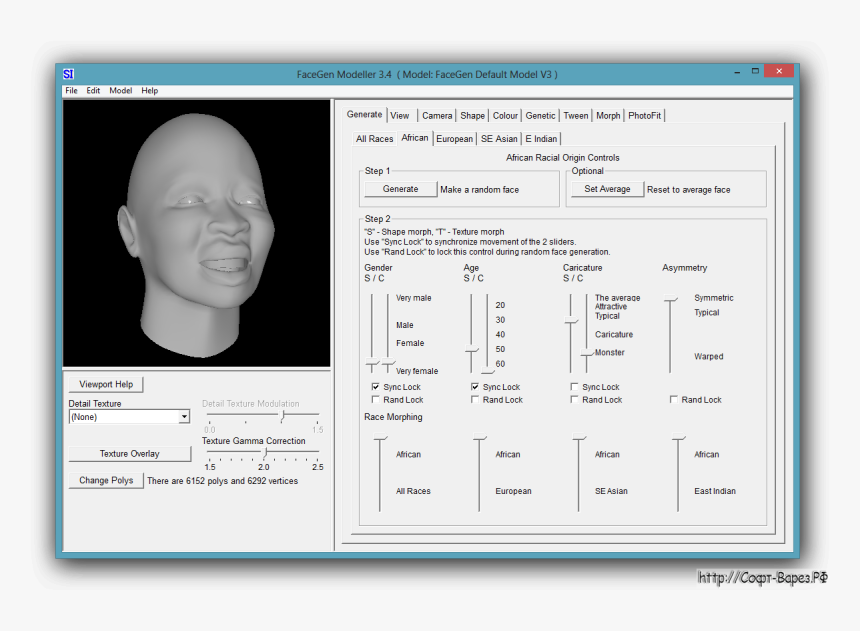Open the File menu
Viewport: 860px width, 631px height.
click(71, 91)
